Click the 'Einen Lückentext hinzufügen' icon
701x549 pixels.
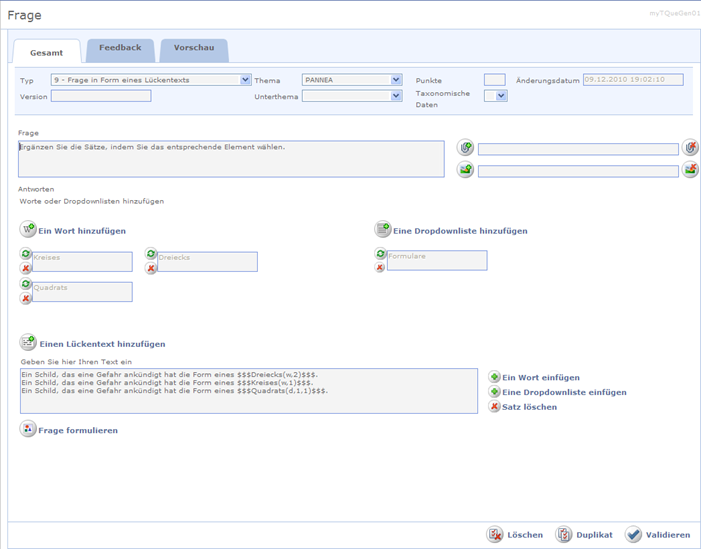click(28, 343)
